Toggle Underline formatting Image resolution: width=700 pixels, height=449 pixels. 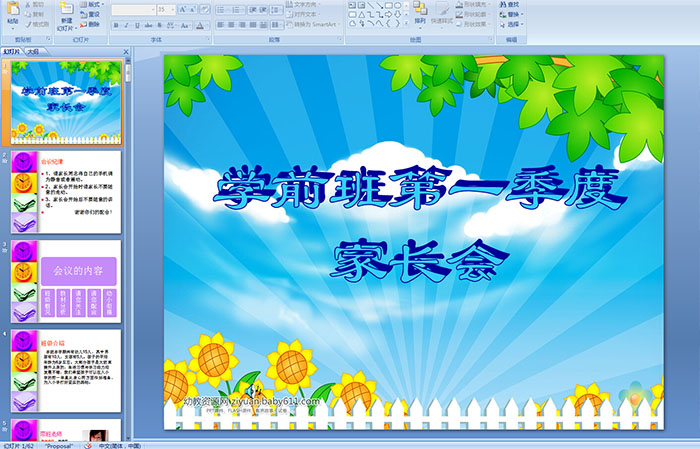tap(137, 25)
